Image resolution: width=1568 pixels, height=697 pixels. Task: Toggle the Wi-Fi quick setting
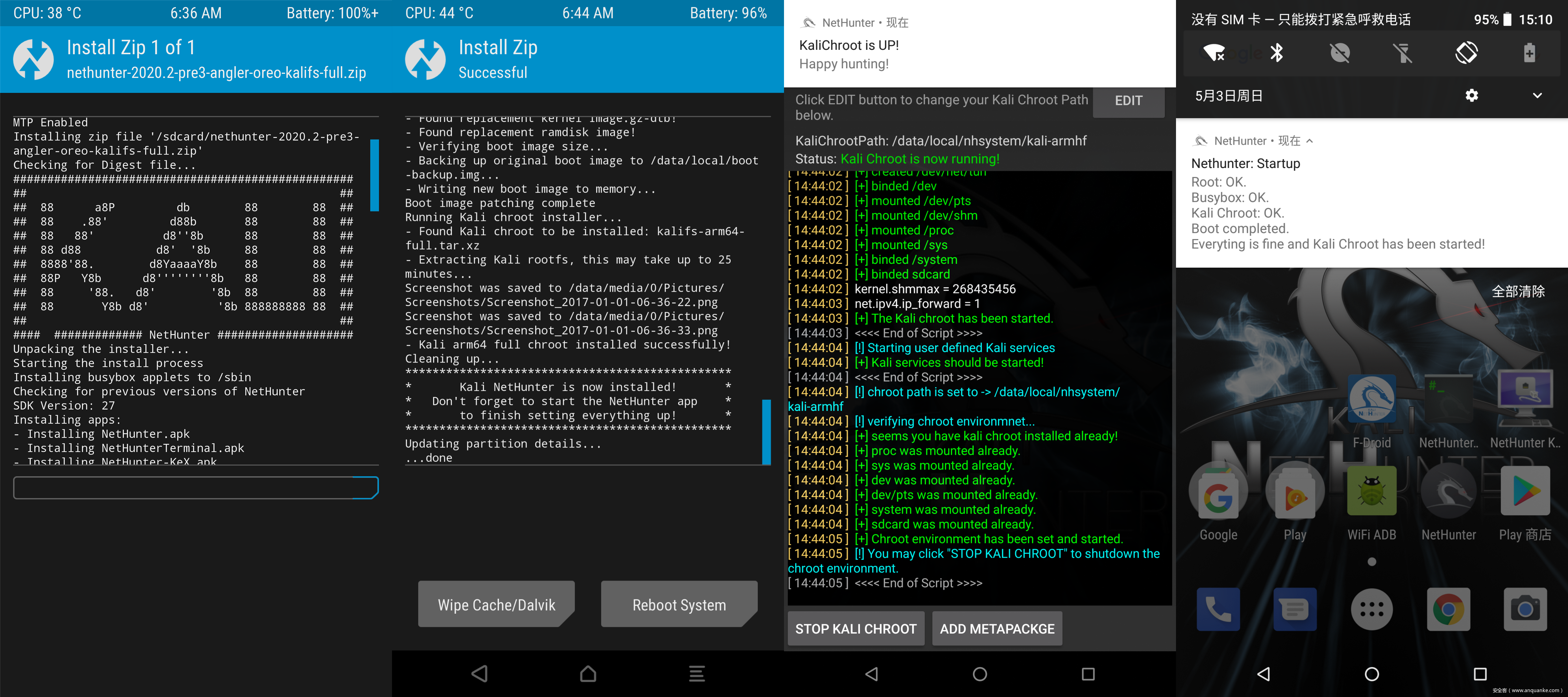click(1214, 53)
